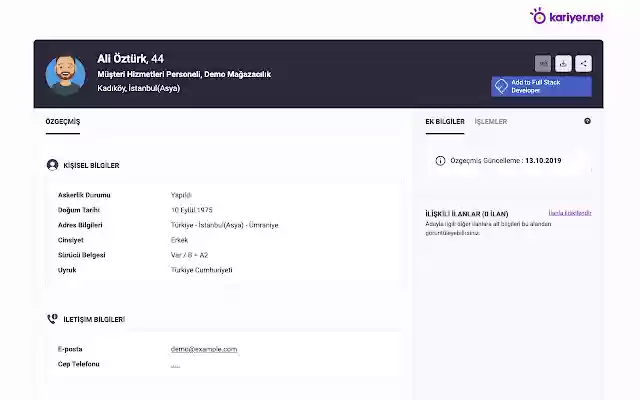Click the Sürücü Belgesi label

coord(82,255)
